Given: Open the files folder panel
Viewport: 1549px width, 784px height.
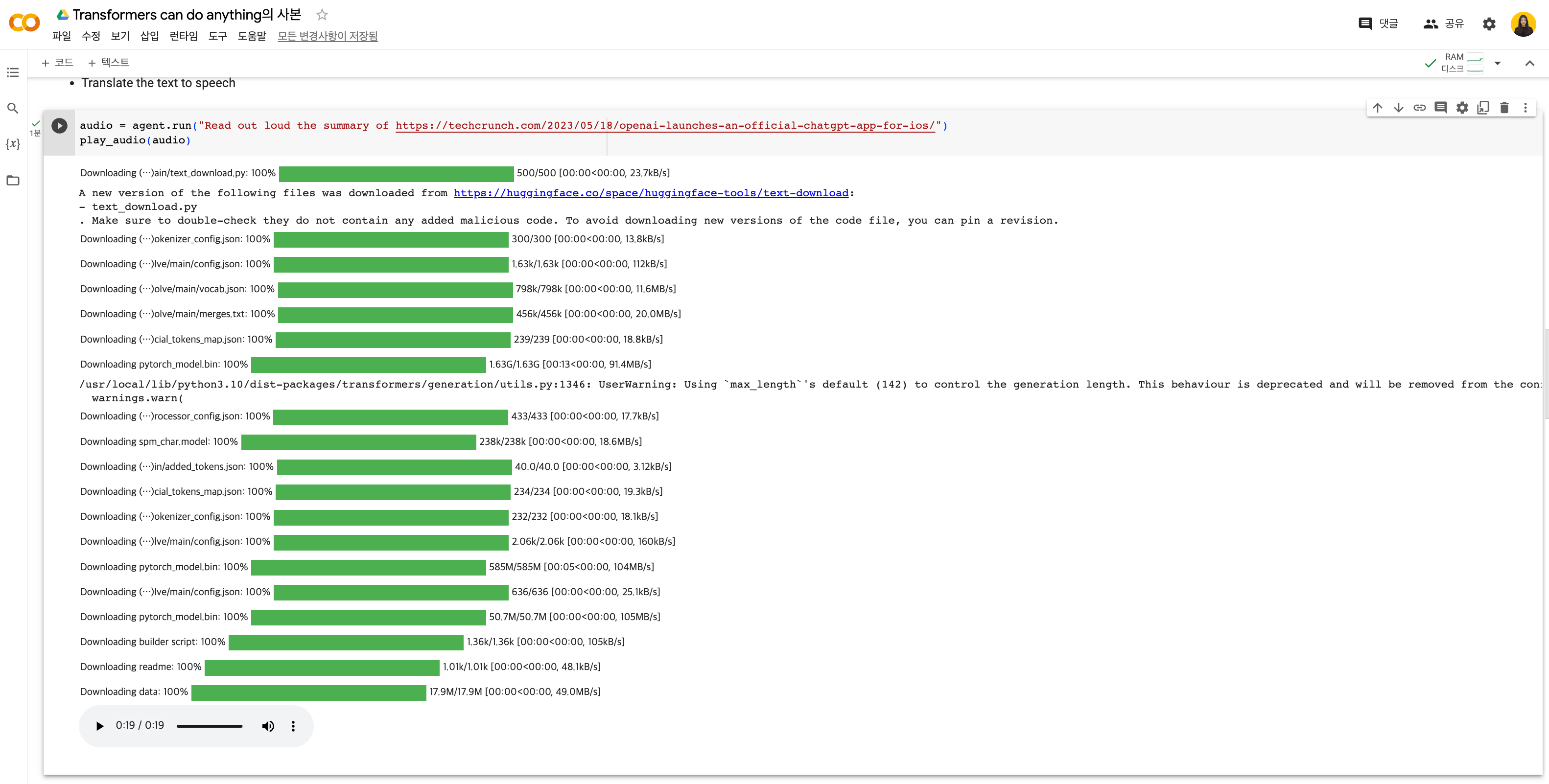Looking at the screenshot, I should [x=13, y=181].
